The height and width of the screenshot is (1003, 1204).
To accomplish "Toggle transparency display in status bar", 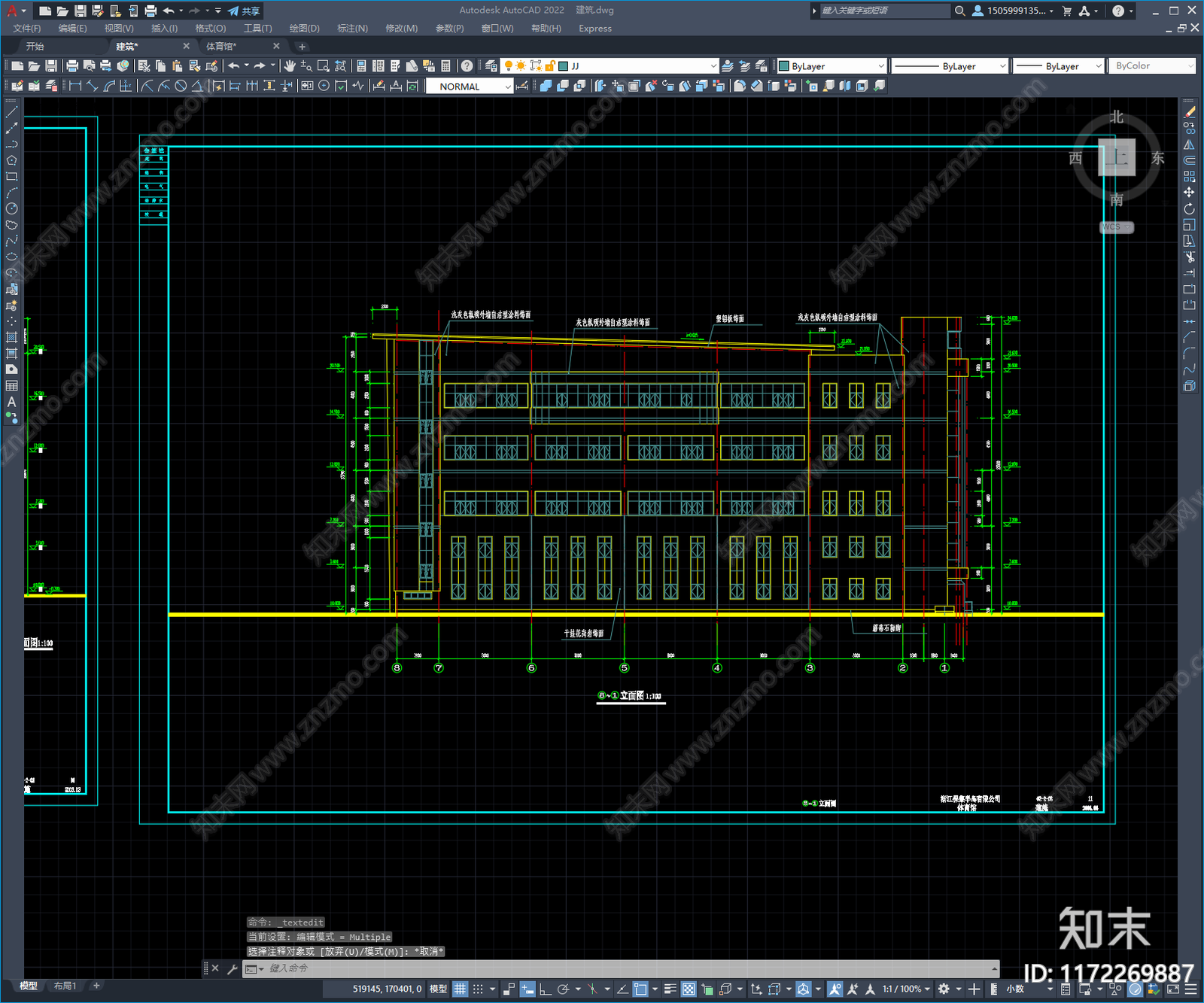I will 689,989.
